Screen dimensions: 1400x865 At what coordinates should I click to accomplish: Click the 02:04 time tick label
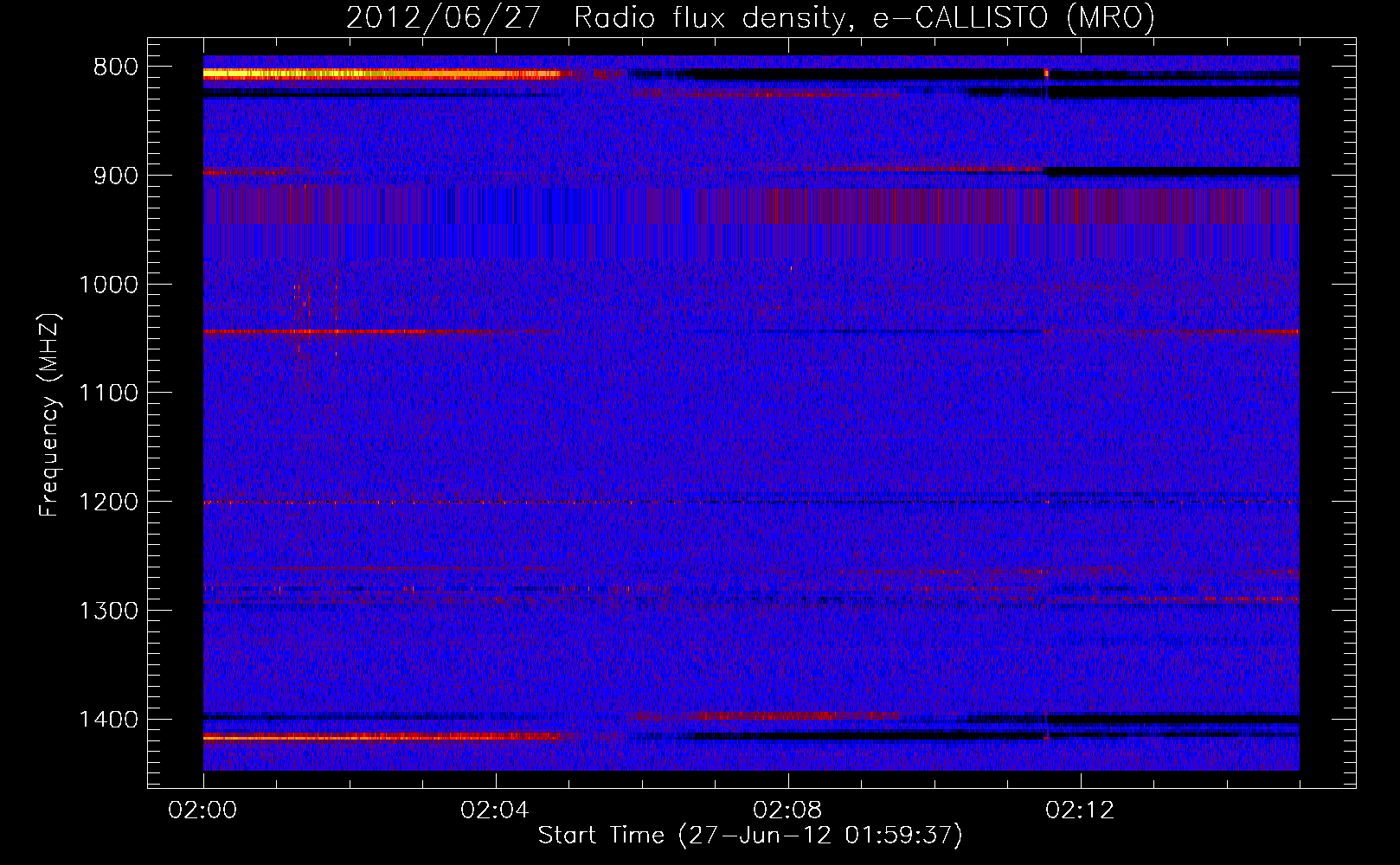coord(495,811)
